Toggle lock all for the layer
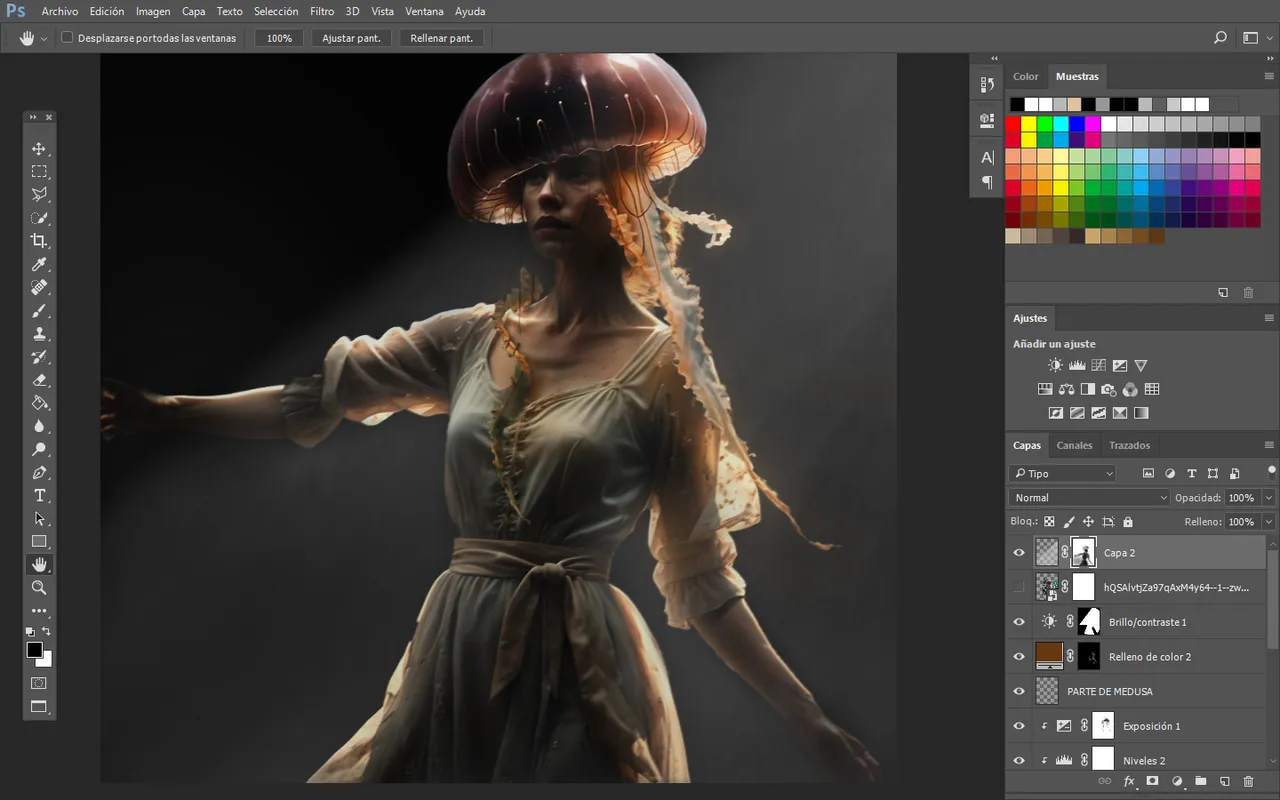The height and width of the screenshot is (800, 1280). click(1128, 522)
